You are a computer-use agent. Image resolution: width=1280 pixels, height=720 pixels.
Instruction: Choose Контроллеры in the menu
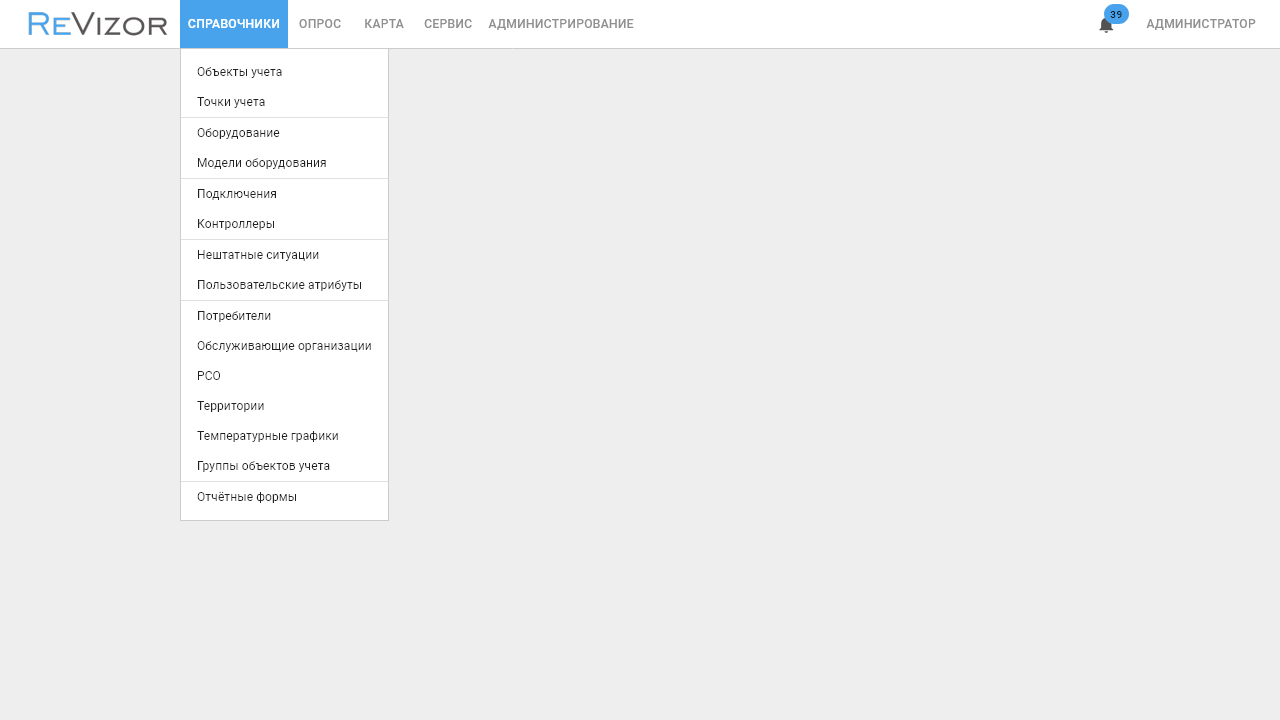(284, 224)
